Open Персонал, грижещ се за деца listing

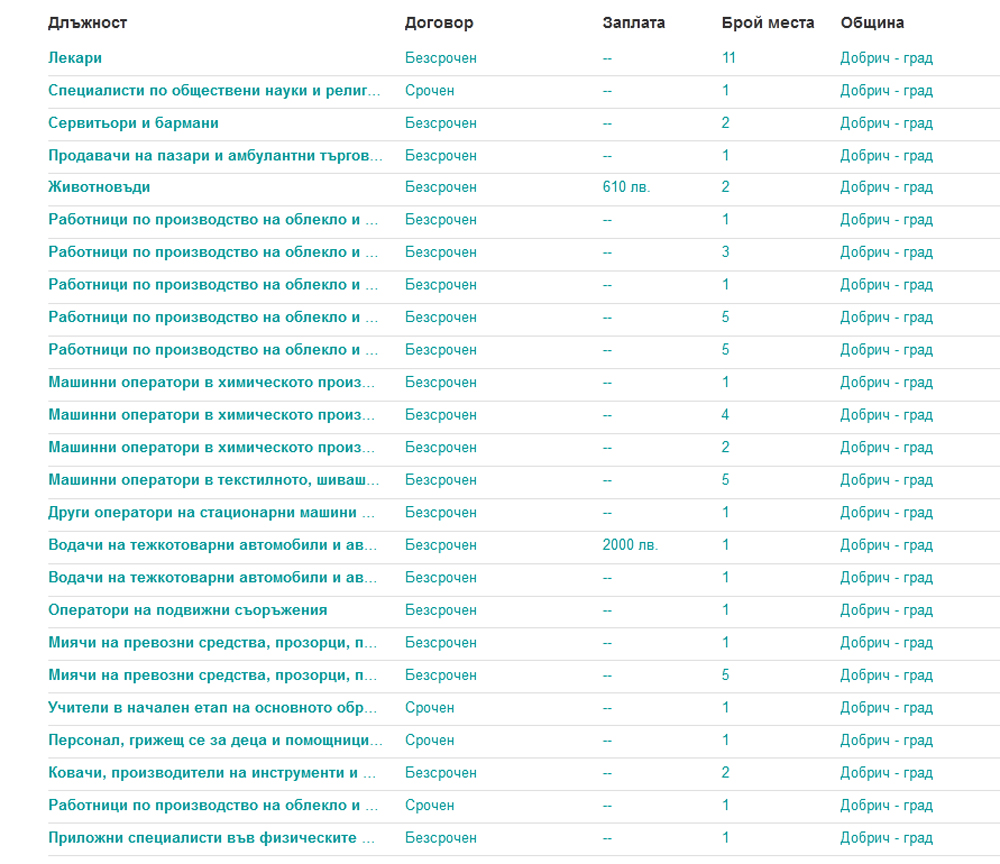tap(214, 741)
